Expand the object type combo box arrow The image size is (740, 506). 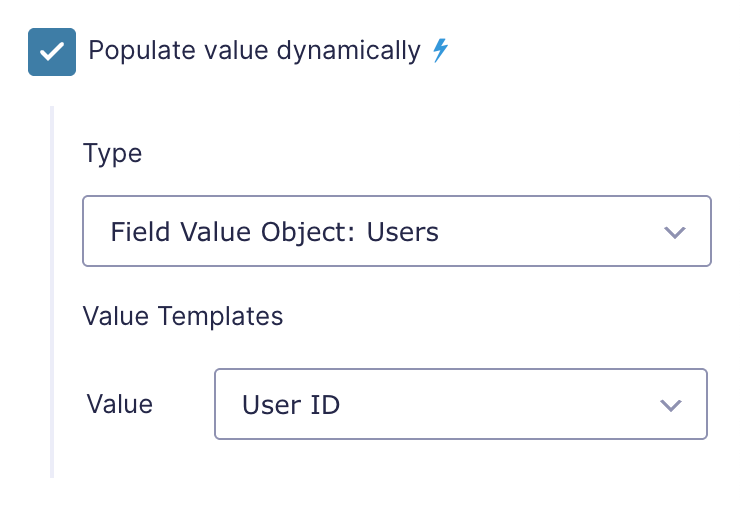(x=674, y=232)
